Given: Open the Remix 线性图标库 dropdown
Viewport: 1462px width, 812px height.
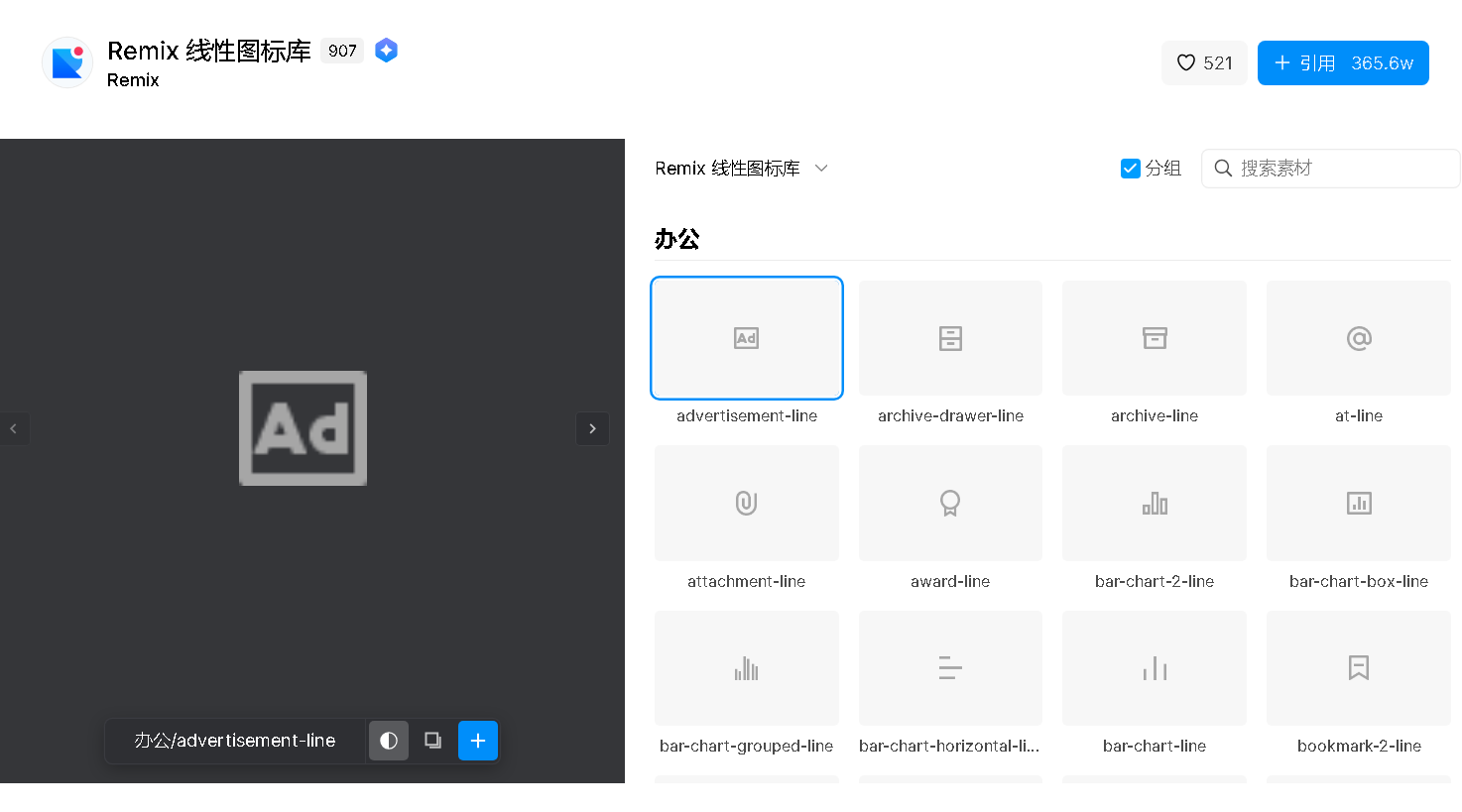Looking at the screenshot, I should (x=741, y=169).
